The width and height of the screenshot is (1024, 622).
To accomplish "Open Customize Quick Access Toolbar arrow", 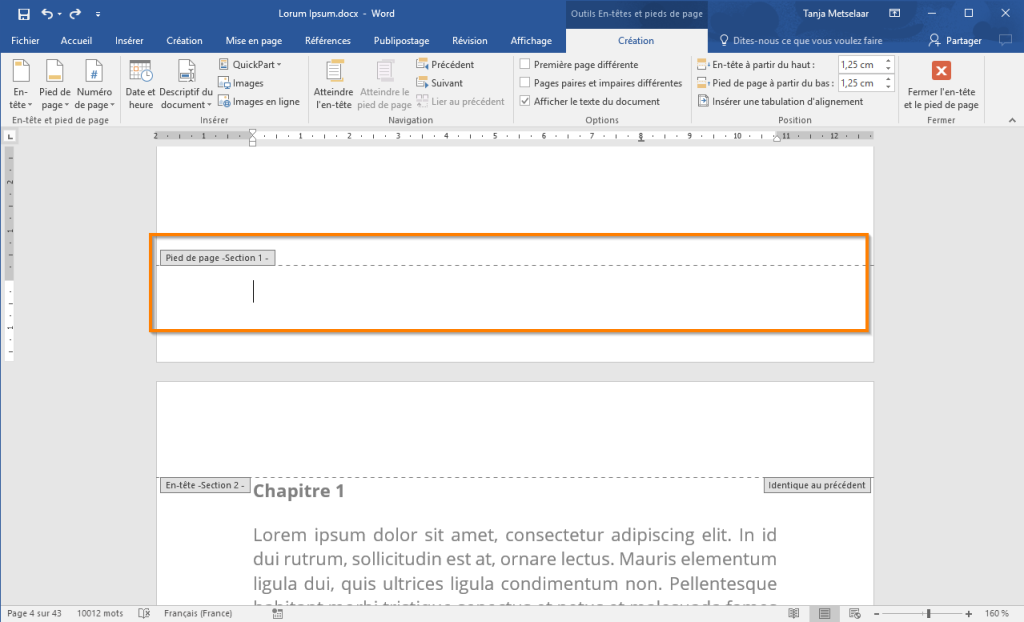I will click(98, 14).
